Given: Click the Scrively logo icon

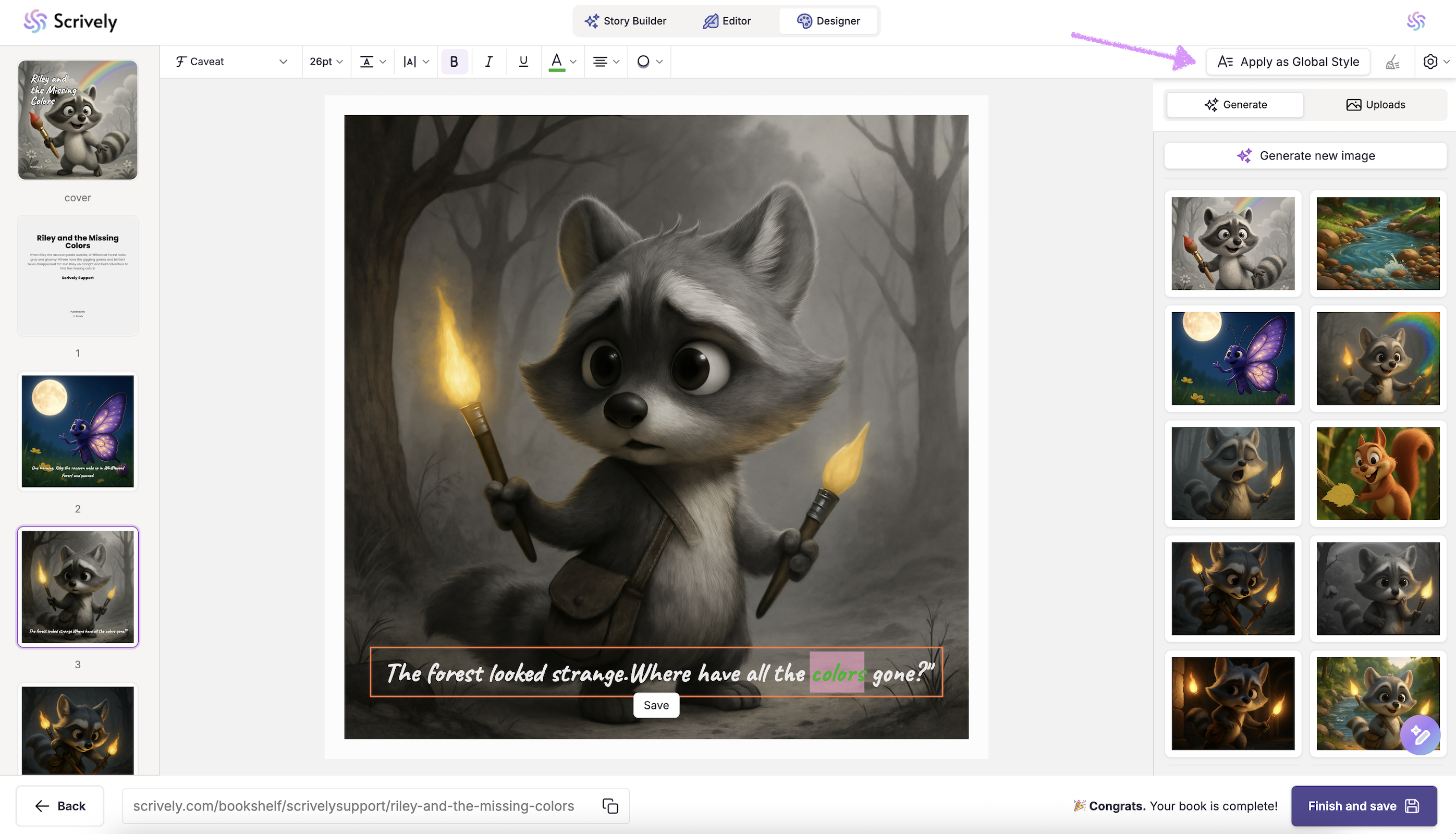Looking at the screenshot, I should (35, 21).
